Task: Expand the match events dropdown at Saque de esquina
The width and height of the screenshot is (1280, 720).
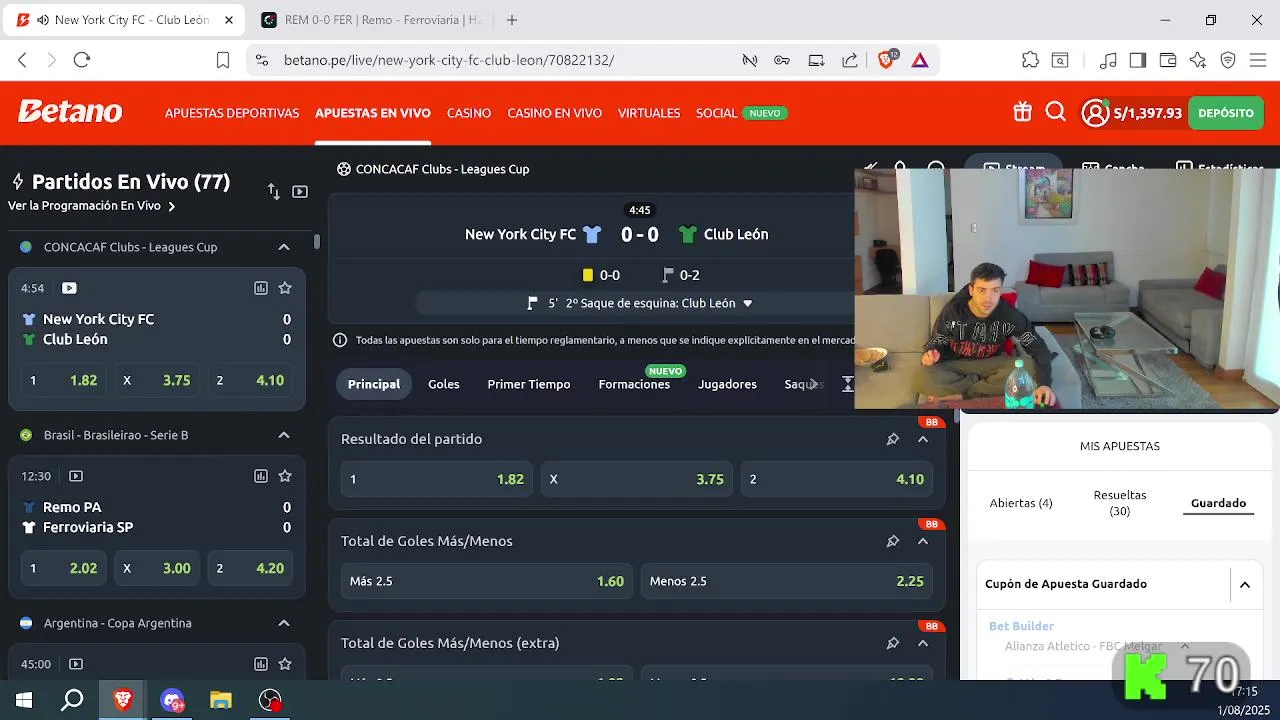Action: point(747,303)
